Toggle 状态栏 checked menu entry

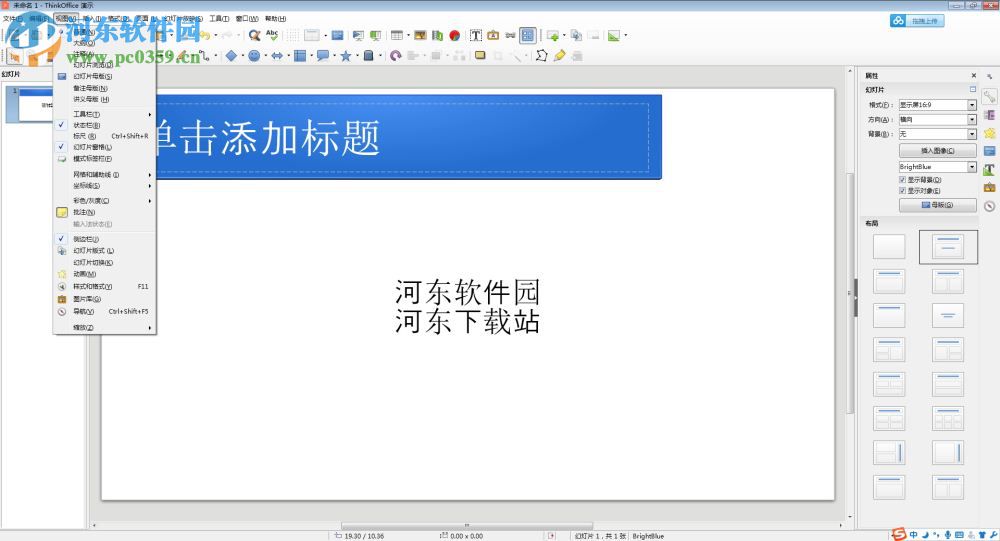[105, 125]
